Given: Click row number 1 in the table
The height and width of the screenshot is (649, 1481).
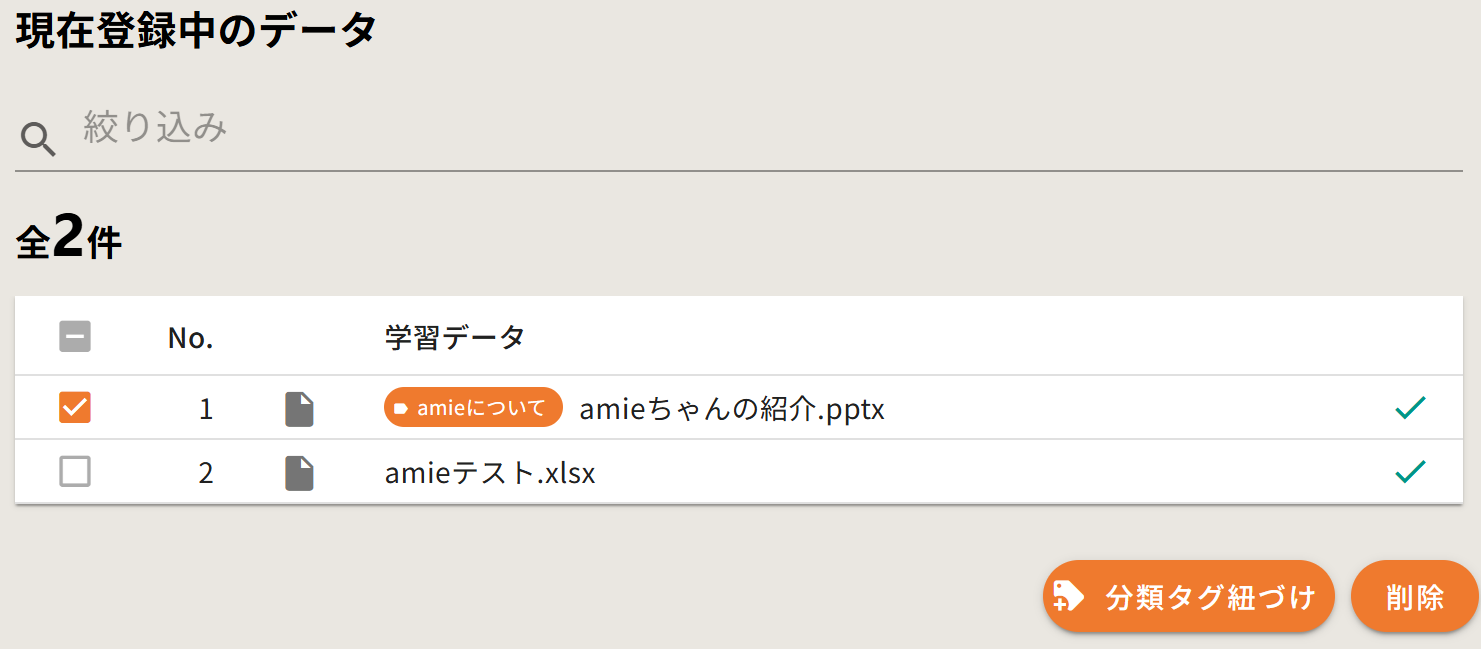Looking at the screenshot, I should tap(206, 409).
